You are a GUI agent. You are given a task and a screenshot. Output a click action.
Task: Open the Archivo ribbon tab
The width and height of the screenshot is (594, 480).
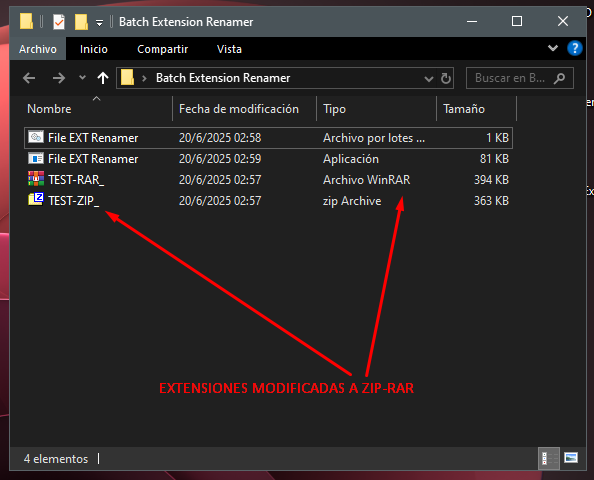coord(38,49)
